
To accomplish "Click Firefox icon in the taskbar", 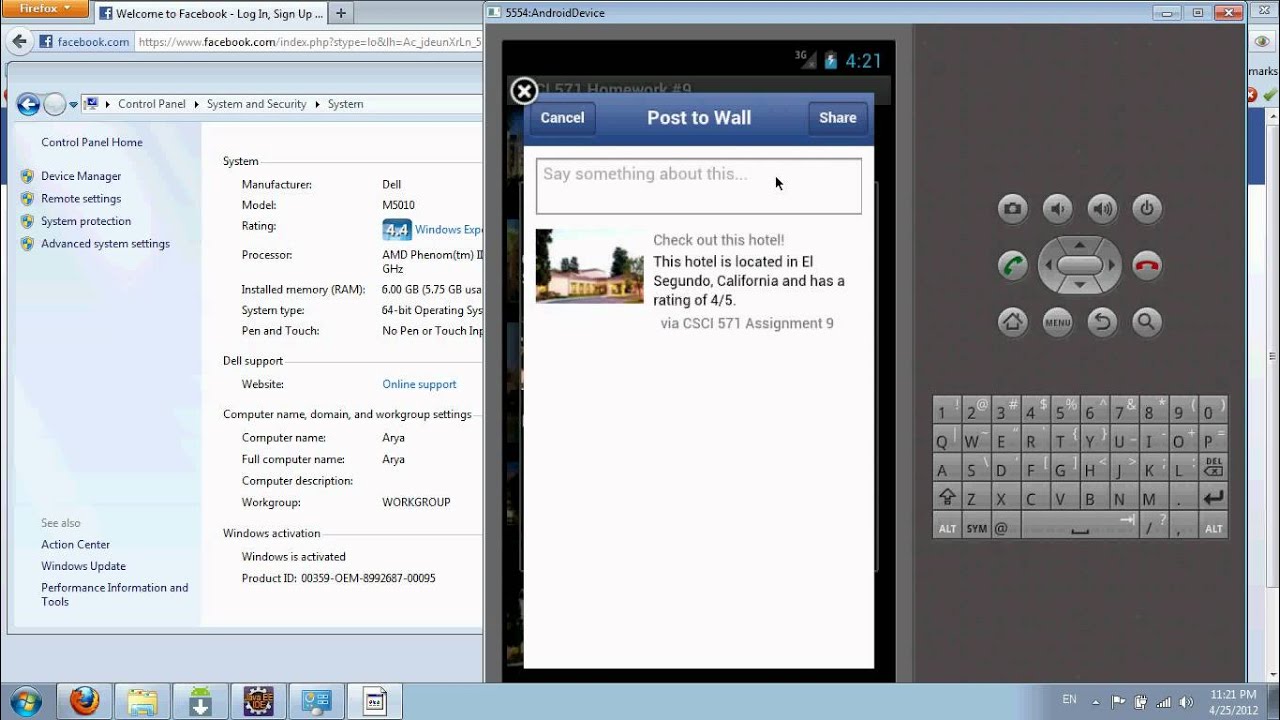I will tap(84, 700).
